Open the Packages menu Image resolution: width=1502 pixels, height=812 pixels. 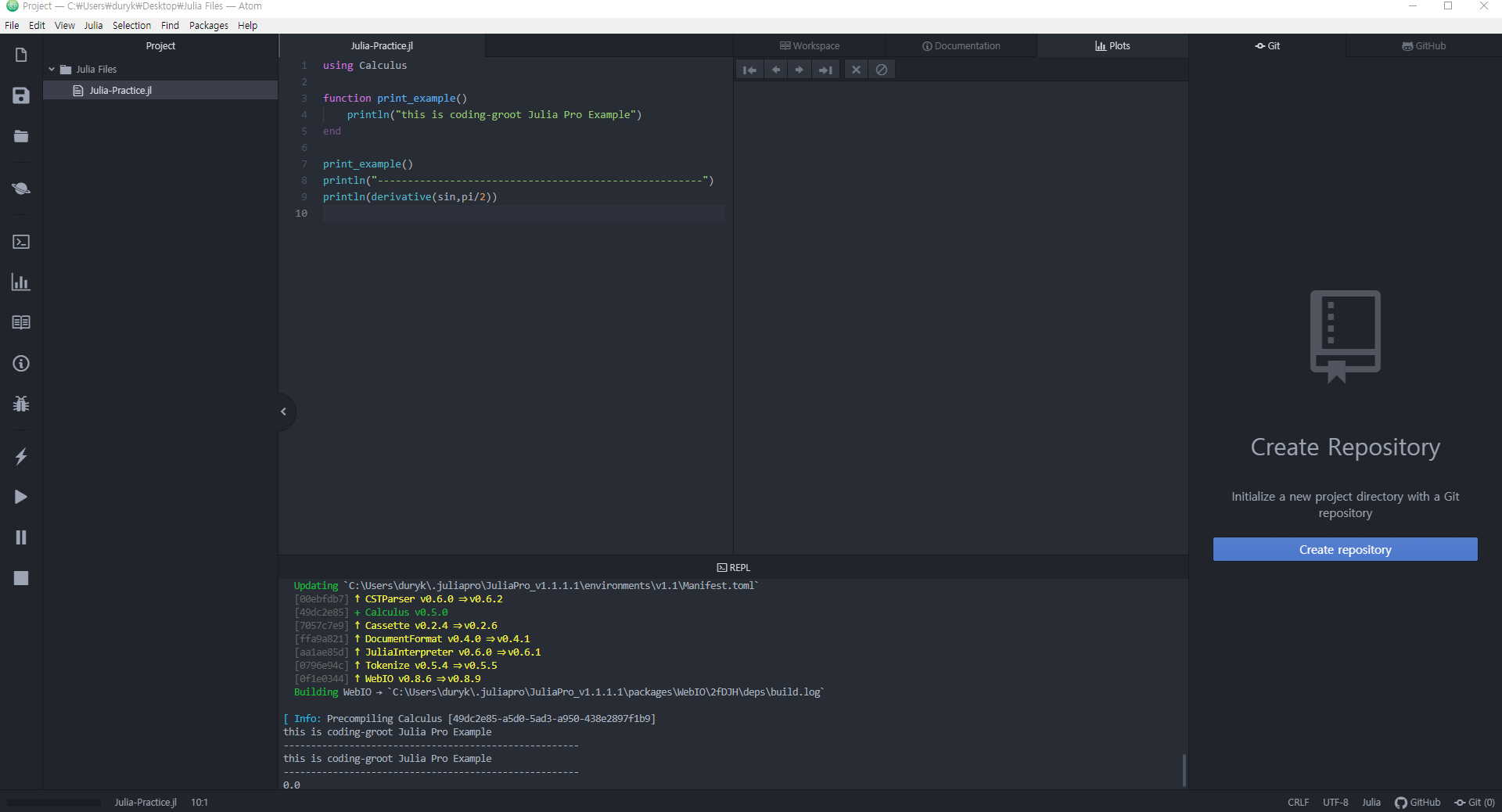[x=209, y=25]
